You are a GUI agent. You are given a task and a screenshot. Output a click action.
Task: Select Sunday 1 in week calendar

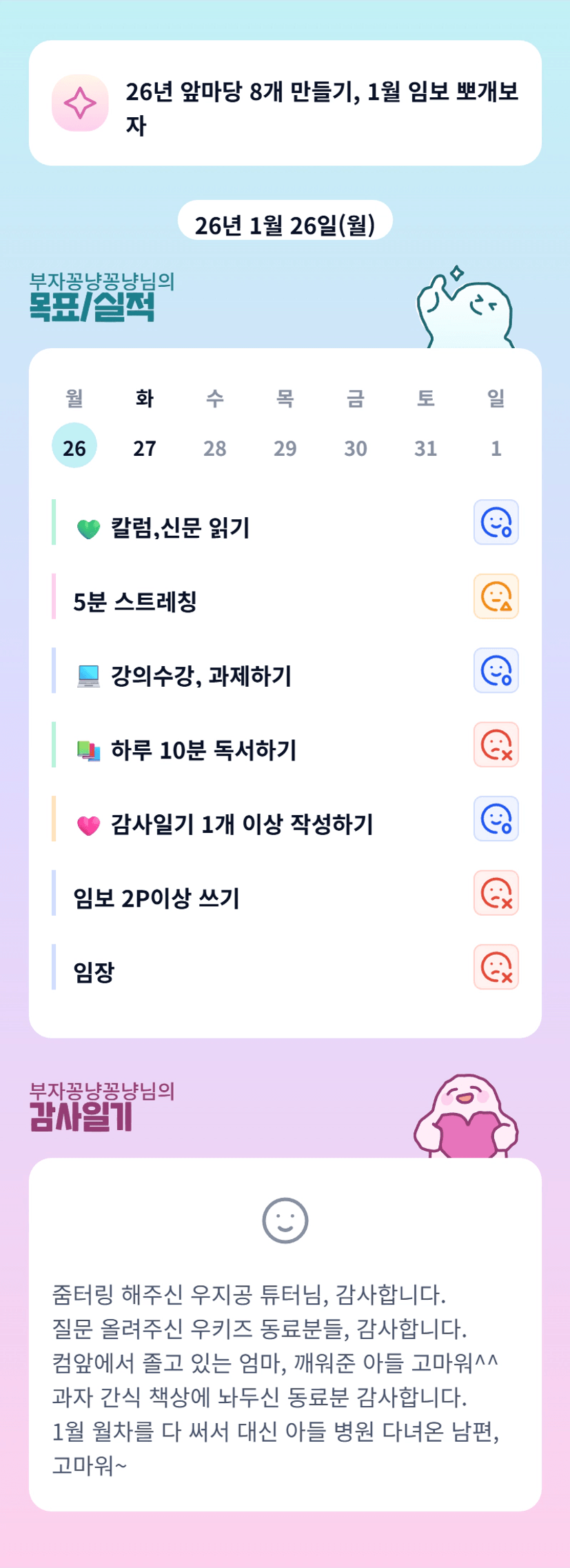pyautogui.click(x=496, y=447)
